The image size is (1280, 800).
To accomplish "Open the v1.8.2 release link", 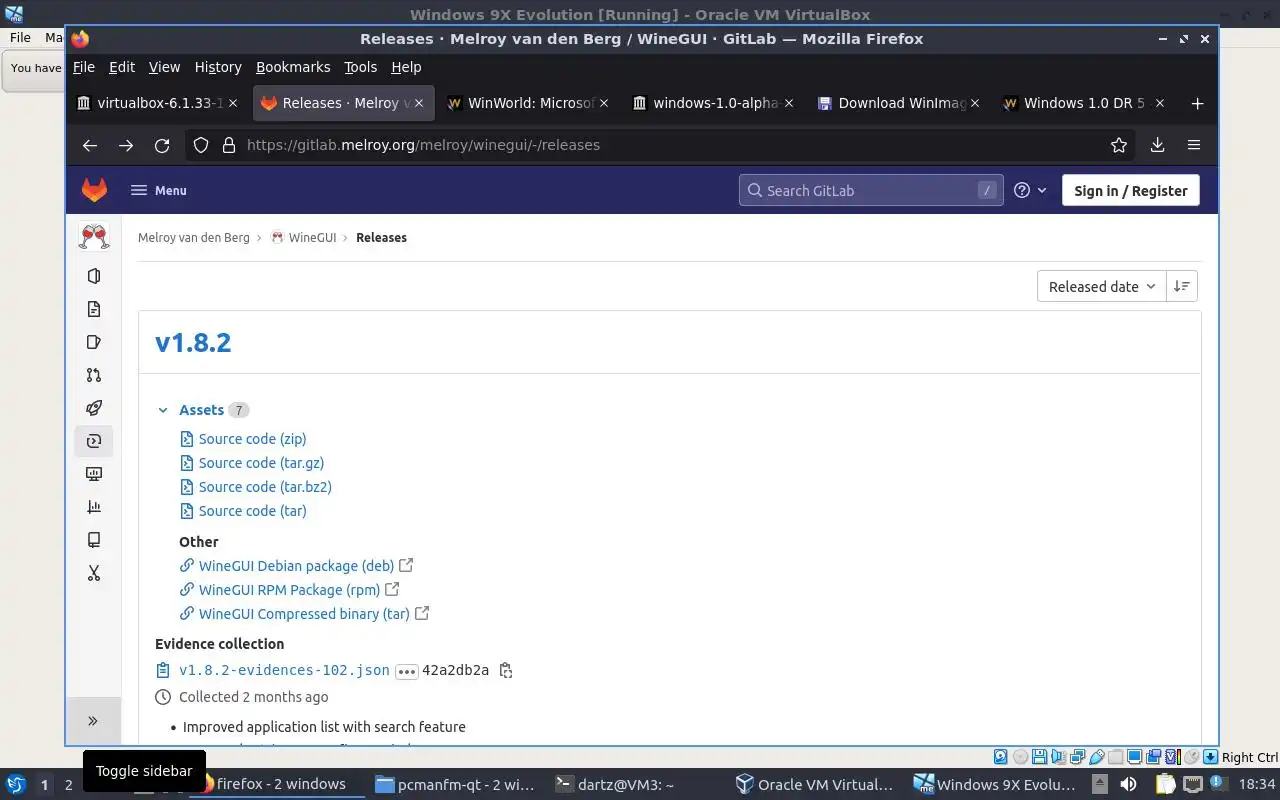I will [193, 342].
